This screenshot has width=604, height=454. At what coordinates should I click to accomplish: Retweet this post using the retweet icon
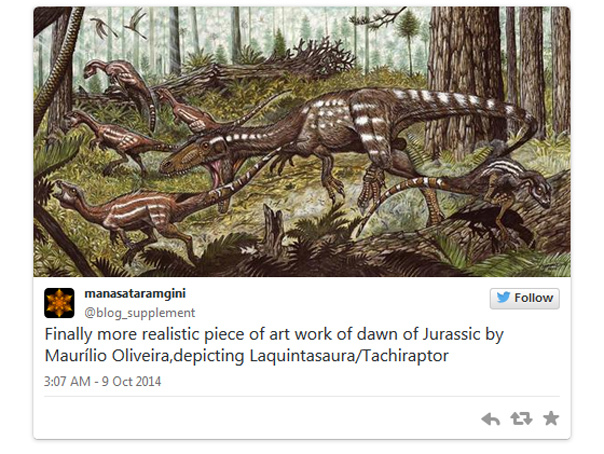tap(520, 419)
